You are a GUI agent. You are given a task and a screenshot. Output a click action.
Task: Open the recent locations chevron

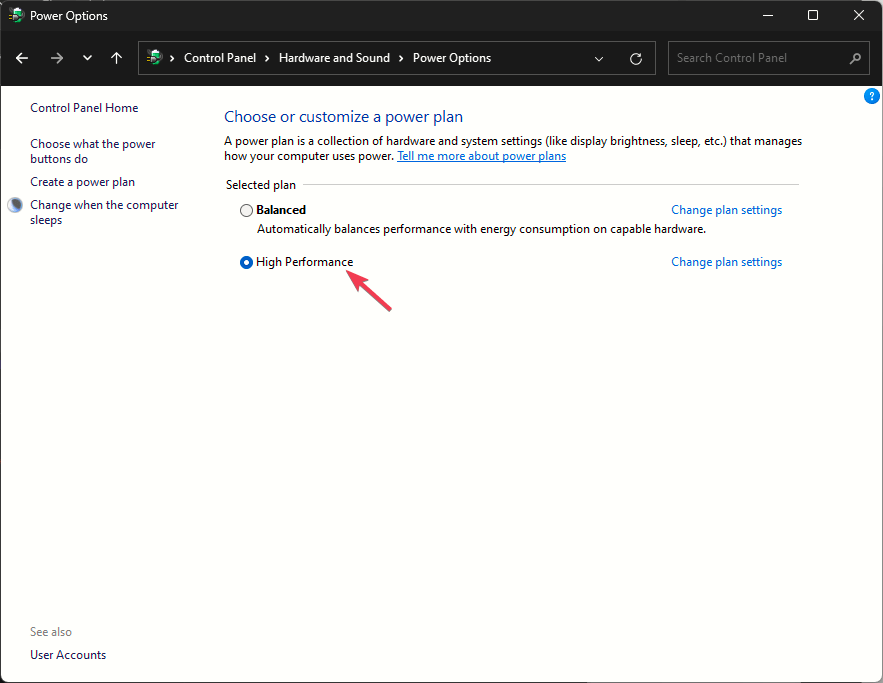86,58
